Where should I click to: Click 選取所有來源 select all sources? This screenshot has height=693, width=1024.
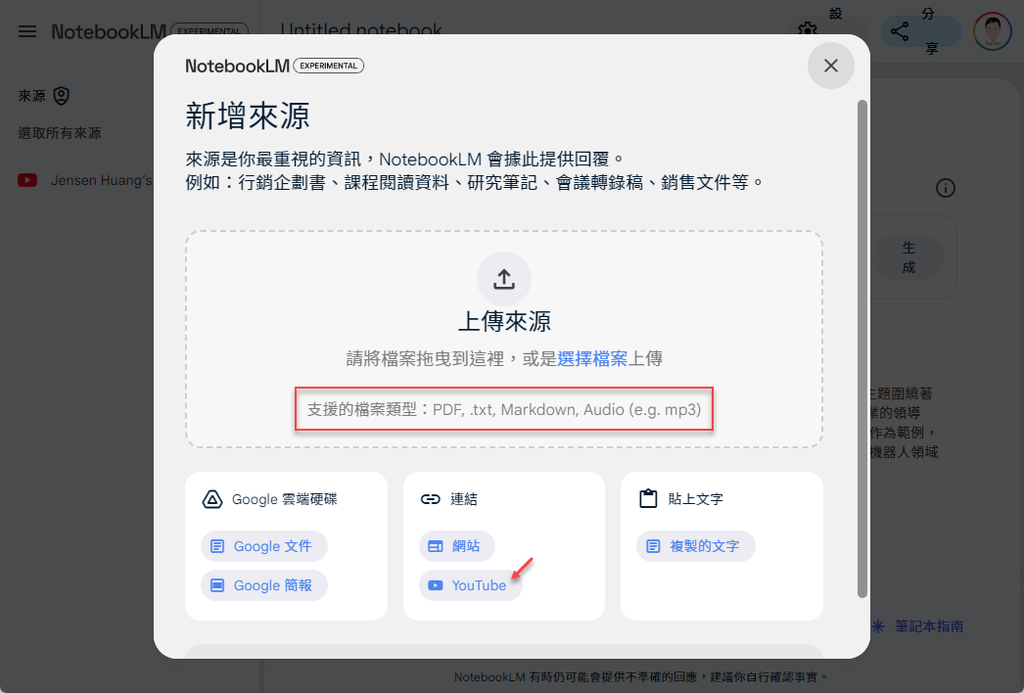coord(59,133)
